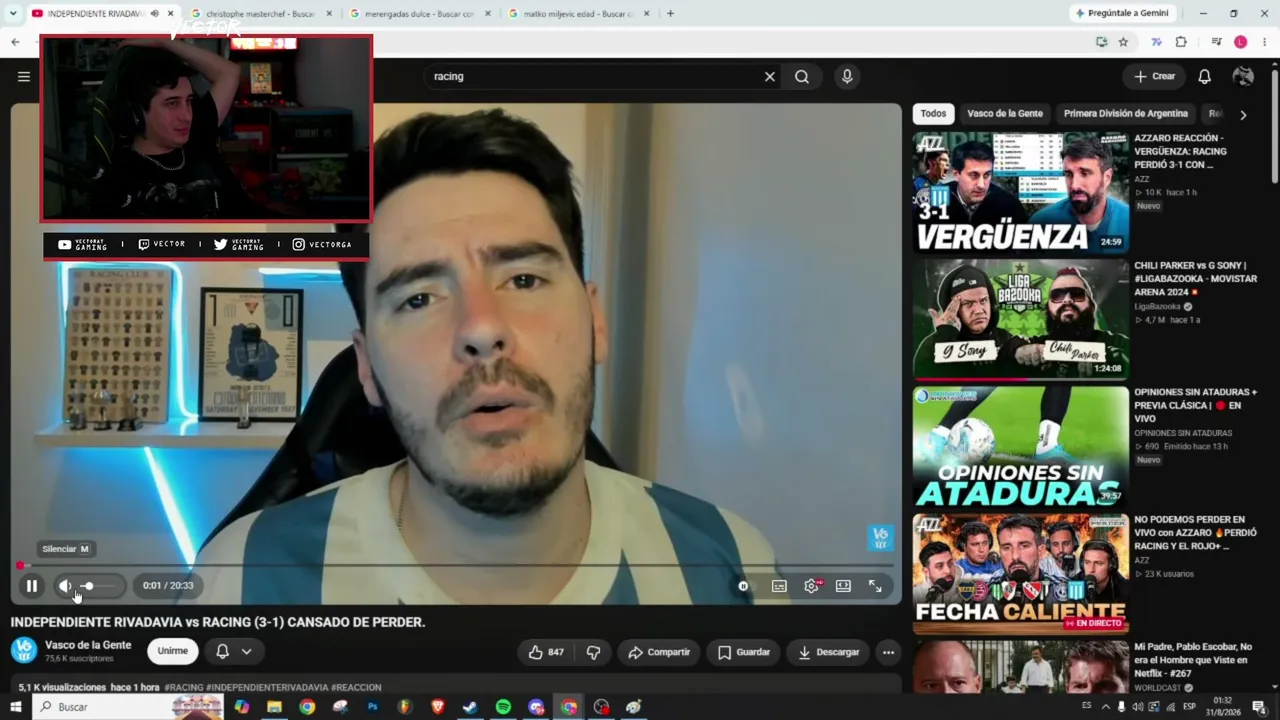Viewport: 1280px width, 720px height.
Task: Open the subscription notification bell dropdown
Action: coord(233,651)
